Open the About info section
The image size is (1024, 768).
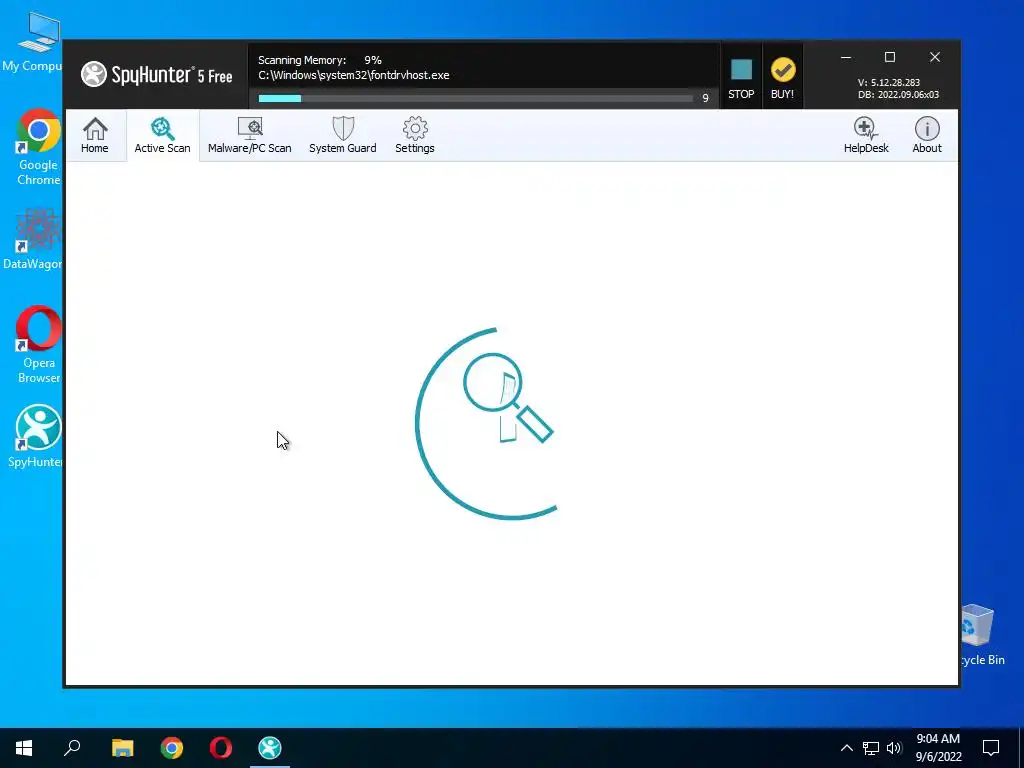pyautogui.click(x=927, y=135)
